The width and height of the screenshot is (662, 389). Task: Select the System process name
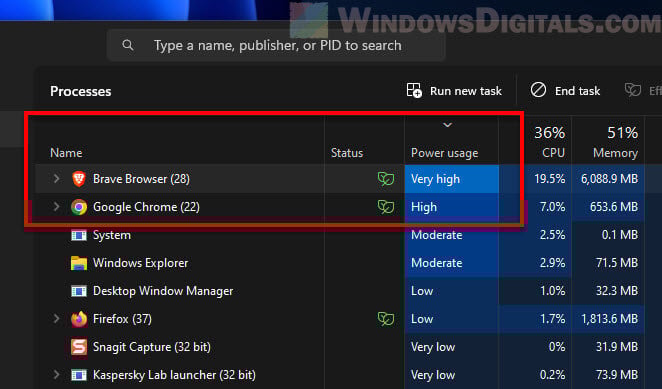111,235
